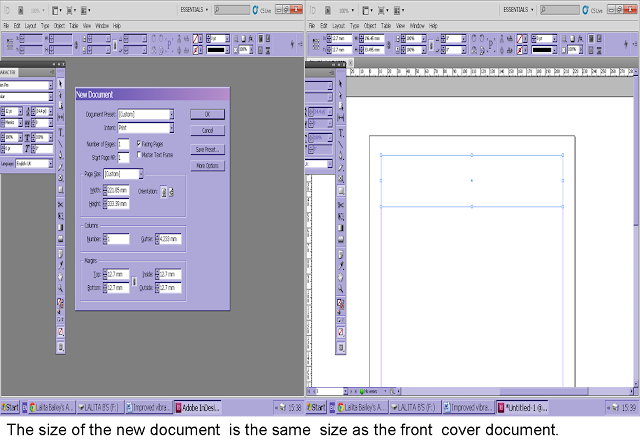The width and height of the screenshot is (640, 442).
Task: Open View menu in Untitled-1 window
Action: [x=400, y=26]
